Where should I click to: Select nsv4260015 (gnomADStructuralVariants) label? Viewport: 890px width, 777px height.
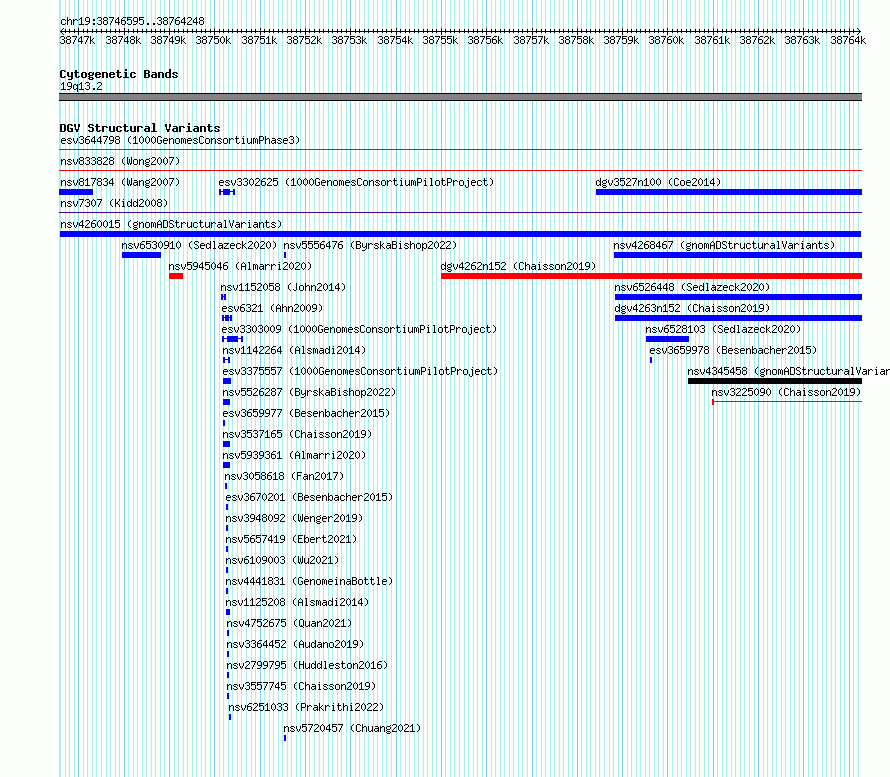[x=171, y=224]
